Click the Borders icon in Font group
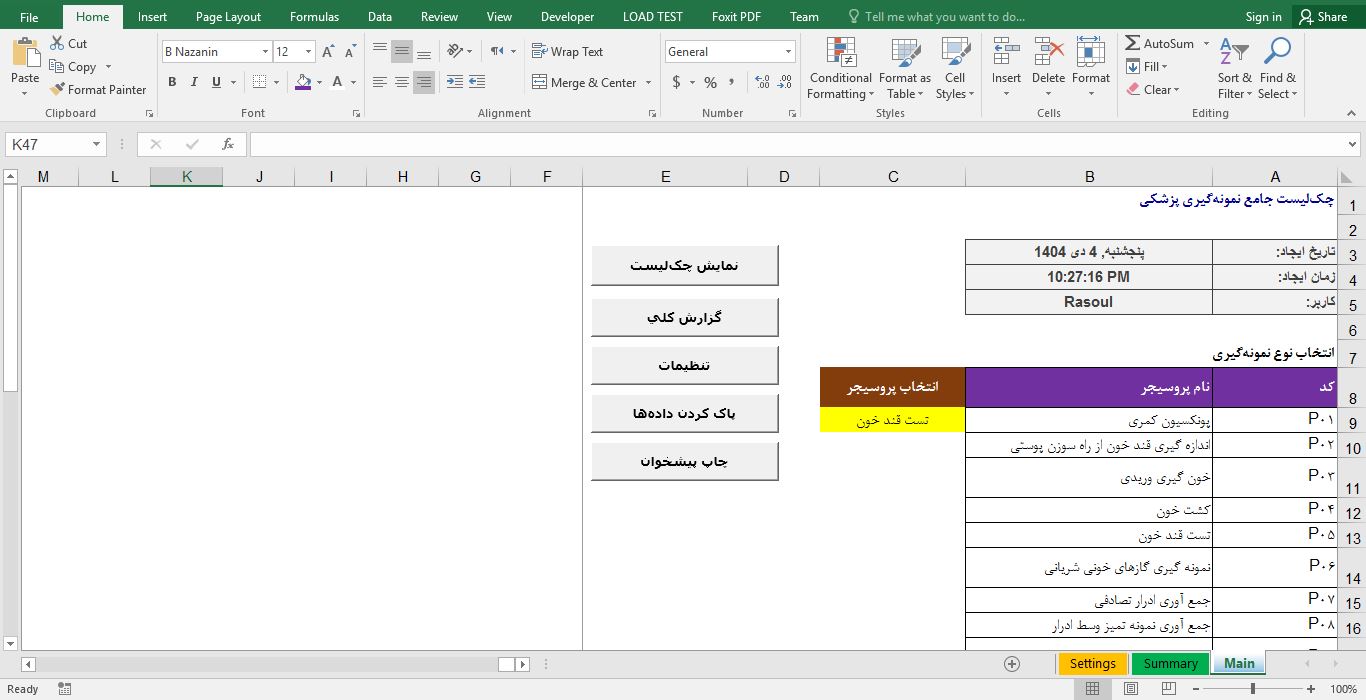This screenshot has height=700, width=1366. [260, 83]
